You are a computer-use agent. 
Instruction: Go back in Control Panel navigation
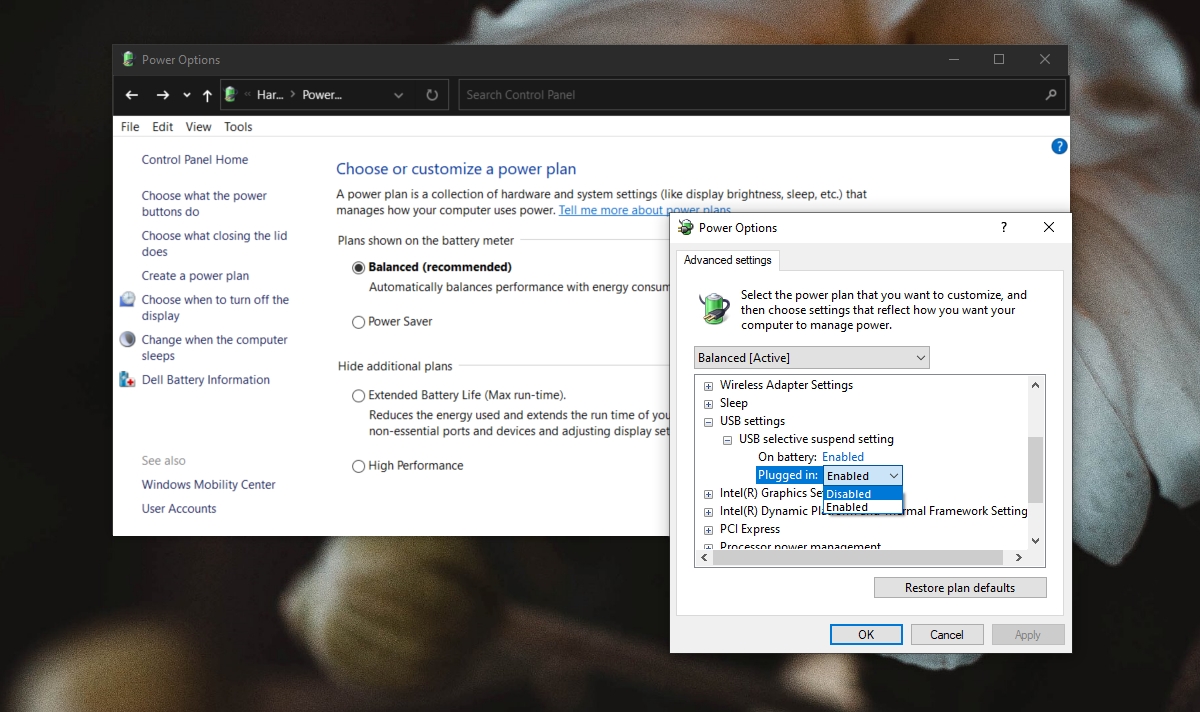(x=132, y=95)
